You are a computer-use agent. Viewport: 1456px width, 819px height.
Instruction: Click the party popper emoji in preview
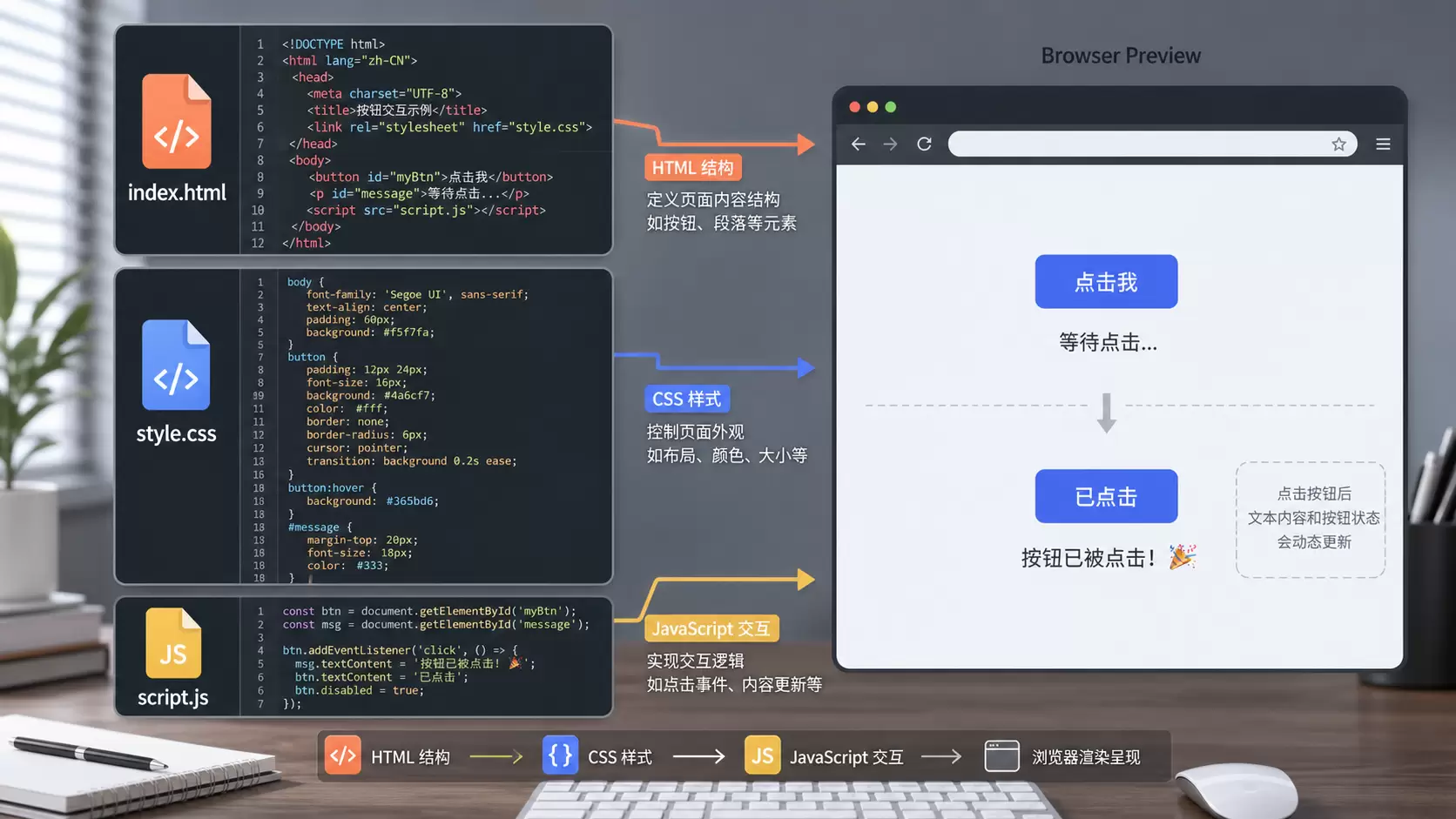tap(1182, 556)
